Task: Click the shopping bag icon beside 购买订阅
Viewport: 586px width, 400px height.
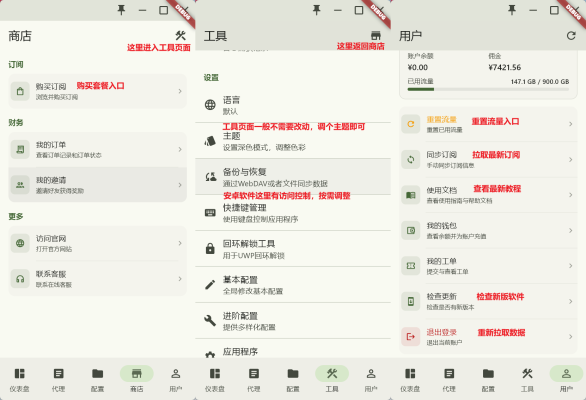Action: [x=20, y=91]
